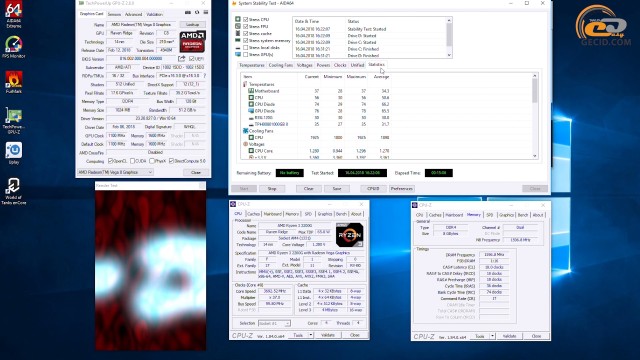640x360 pixels.
Task: Open the FPS Monitor desktop shortcut
Action: pyautogui.click(x=13, y=47)
